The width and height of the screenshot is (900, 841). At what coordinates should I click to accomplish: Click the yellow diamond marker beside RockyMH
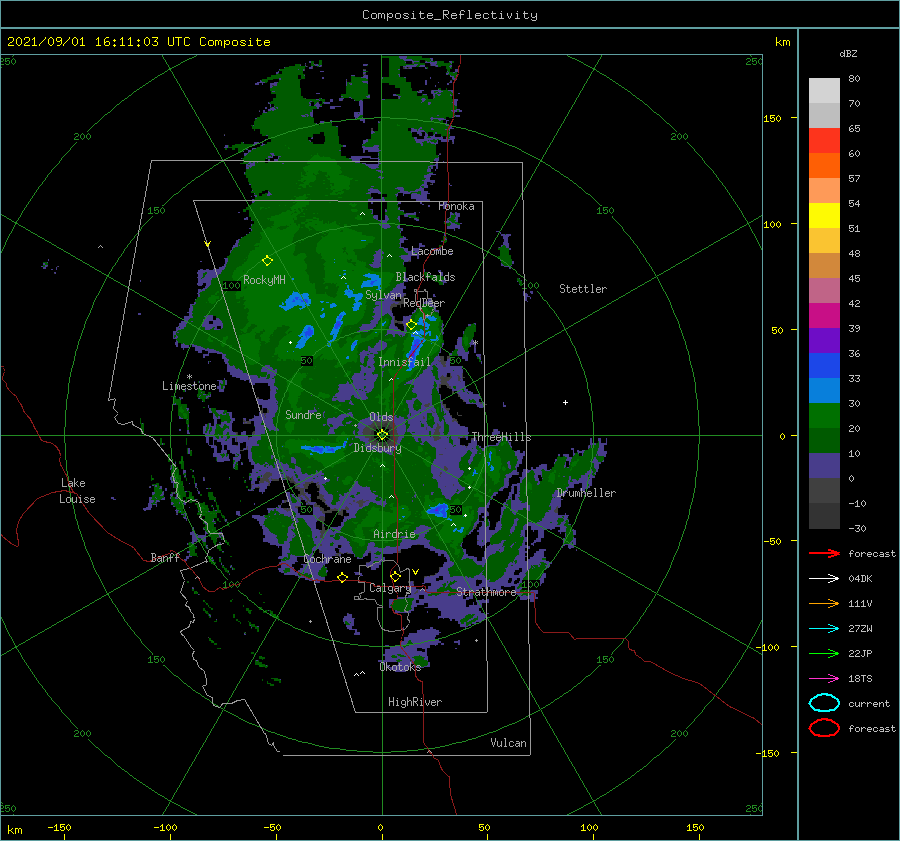(267, 261)
